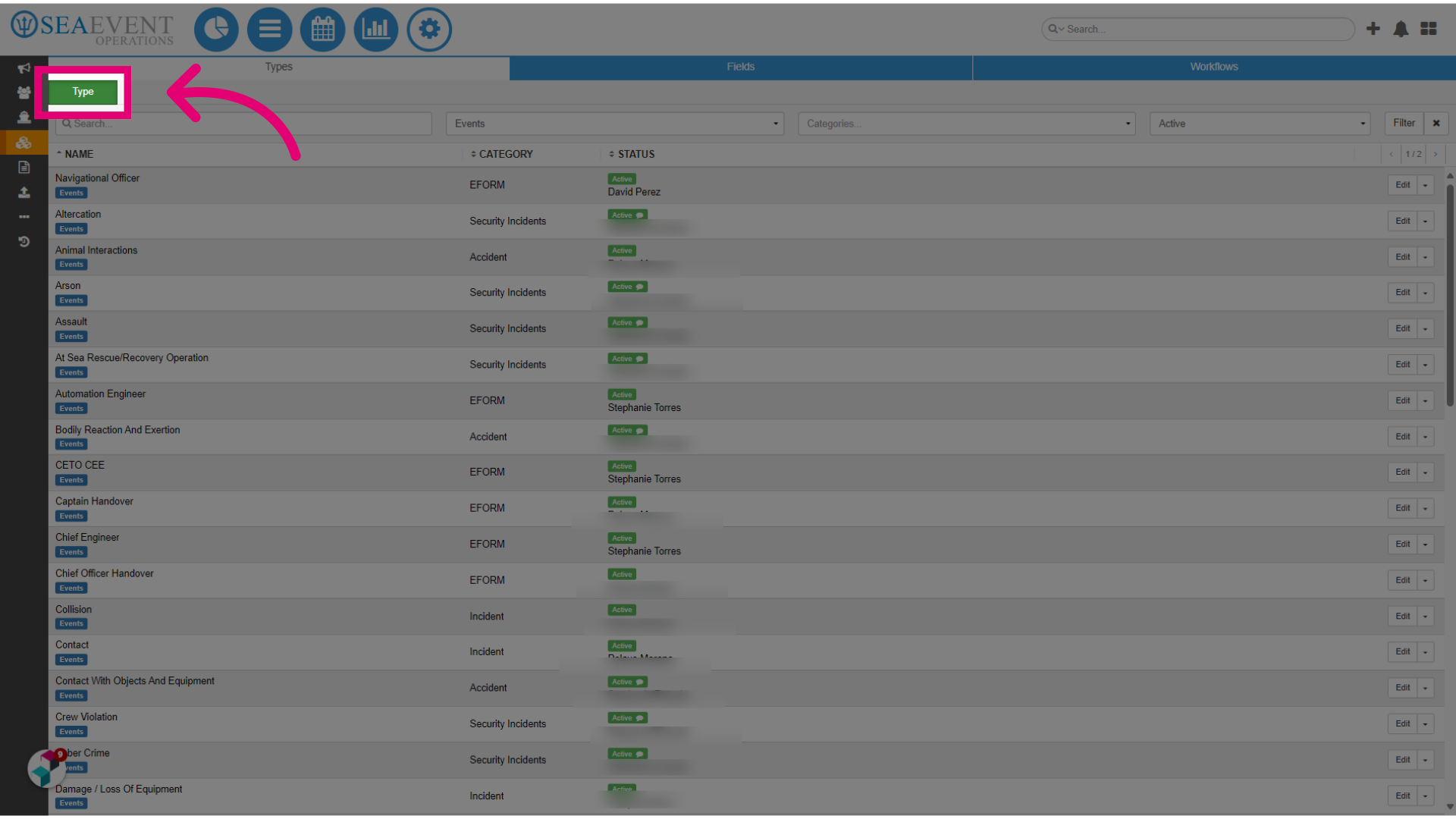1456x819 pixels.
Task: Click the floating help widget icon
Action: pos(45,767)
